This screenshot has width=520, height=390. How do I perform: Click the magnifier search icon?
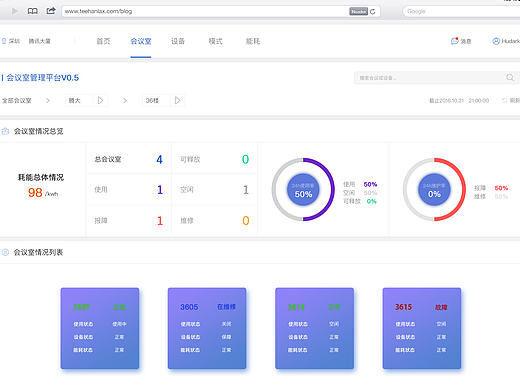[510, 77]
